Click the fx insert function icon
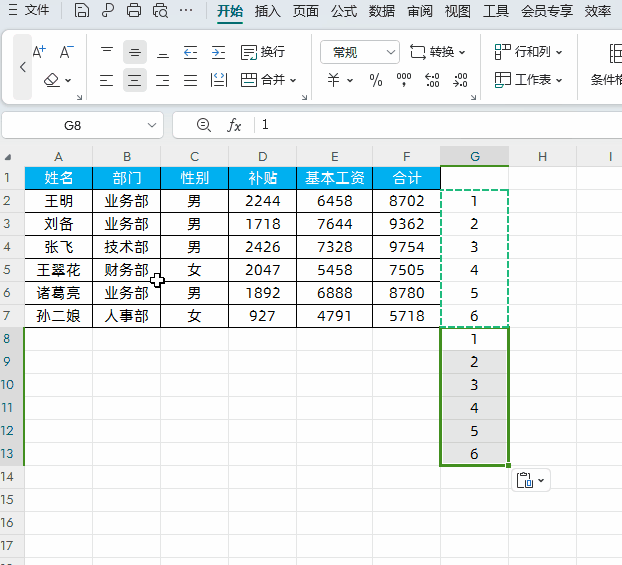 (x=235, y=125)
